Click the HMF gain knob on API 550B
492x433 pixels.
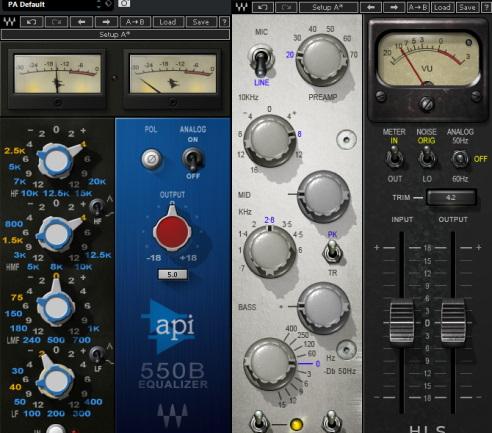coord(56,234)
